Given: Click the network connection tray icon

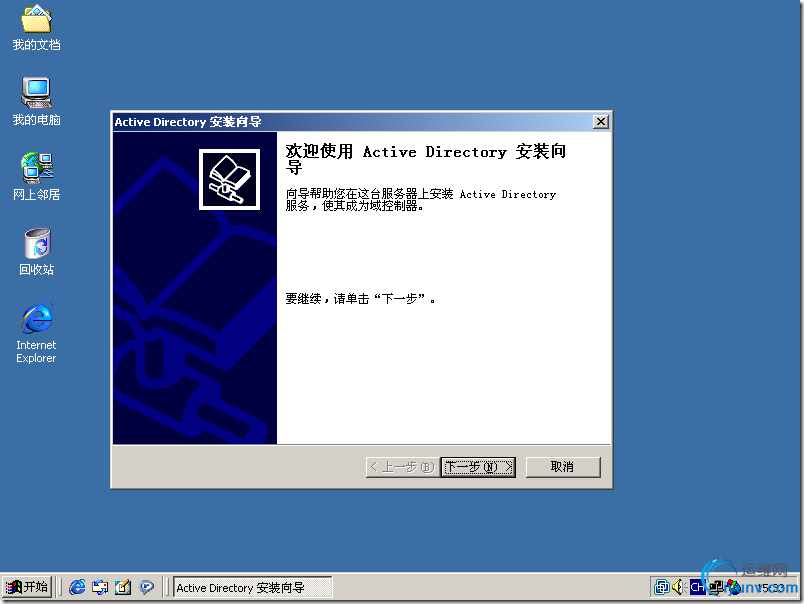Looking at the screenshot, I should pos(716,587).
